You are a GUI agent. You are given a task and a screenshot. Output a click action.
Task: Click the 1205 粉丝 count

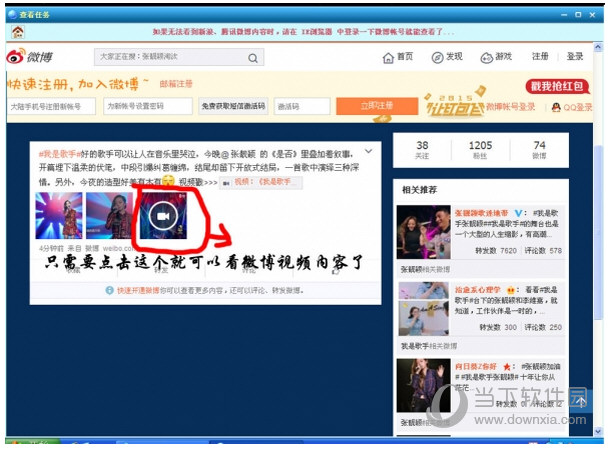pyautogui.click(x=480, y=150)
